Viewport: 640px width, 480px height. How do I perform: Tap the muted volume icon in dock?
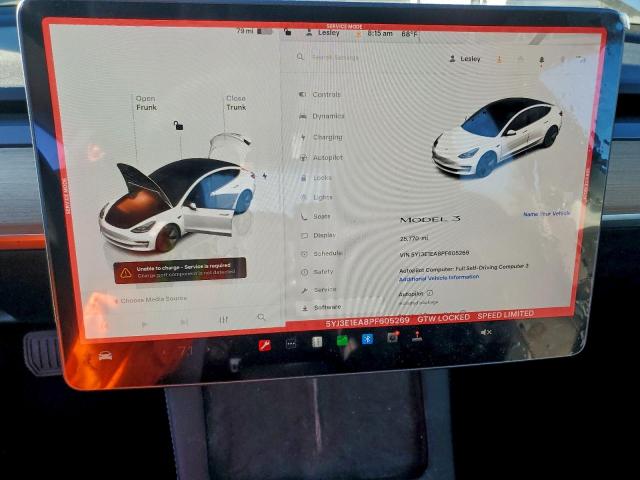(x=486, y=333)
